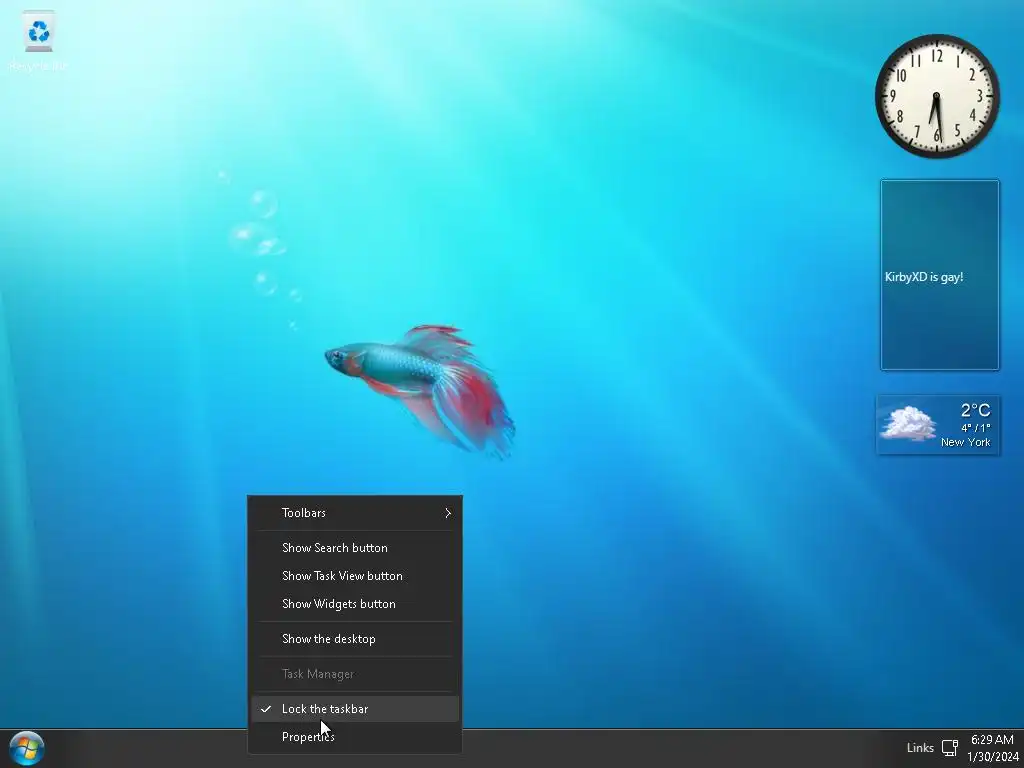This screenshot has width=1024, height=768.
Task: Choose Show Widgets button
Action: [355, 604]
